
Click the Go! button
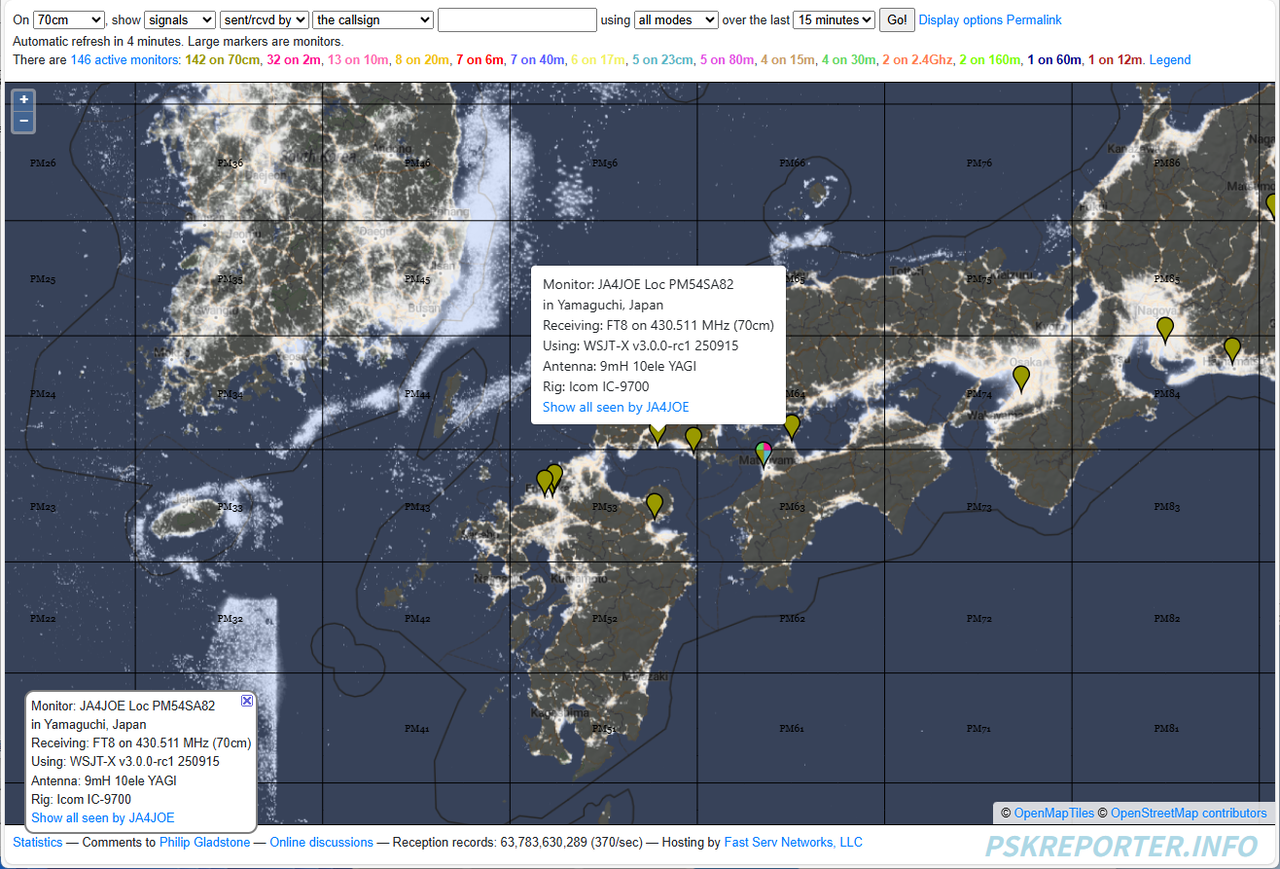point(897,20)
